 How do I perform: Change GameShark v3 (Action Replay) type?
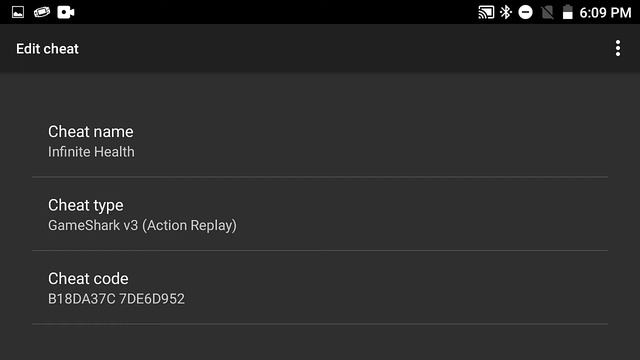(x=142, y=225)
